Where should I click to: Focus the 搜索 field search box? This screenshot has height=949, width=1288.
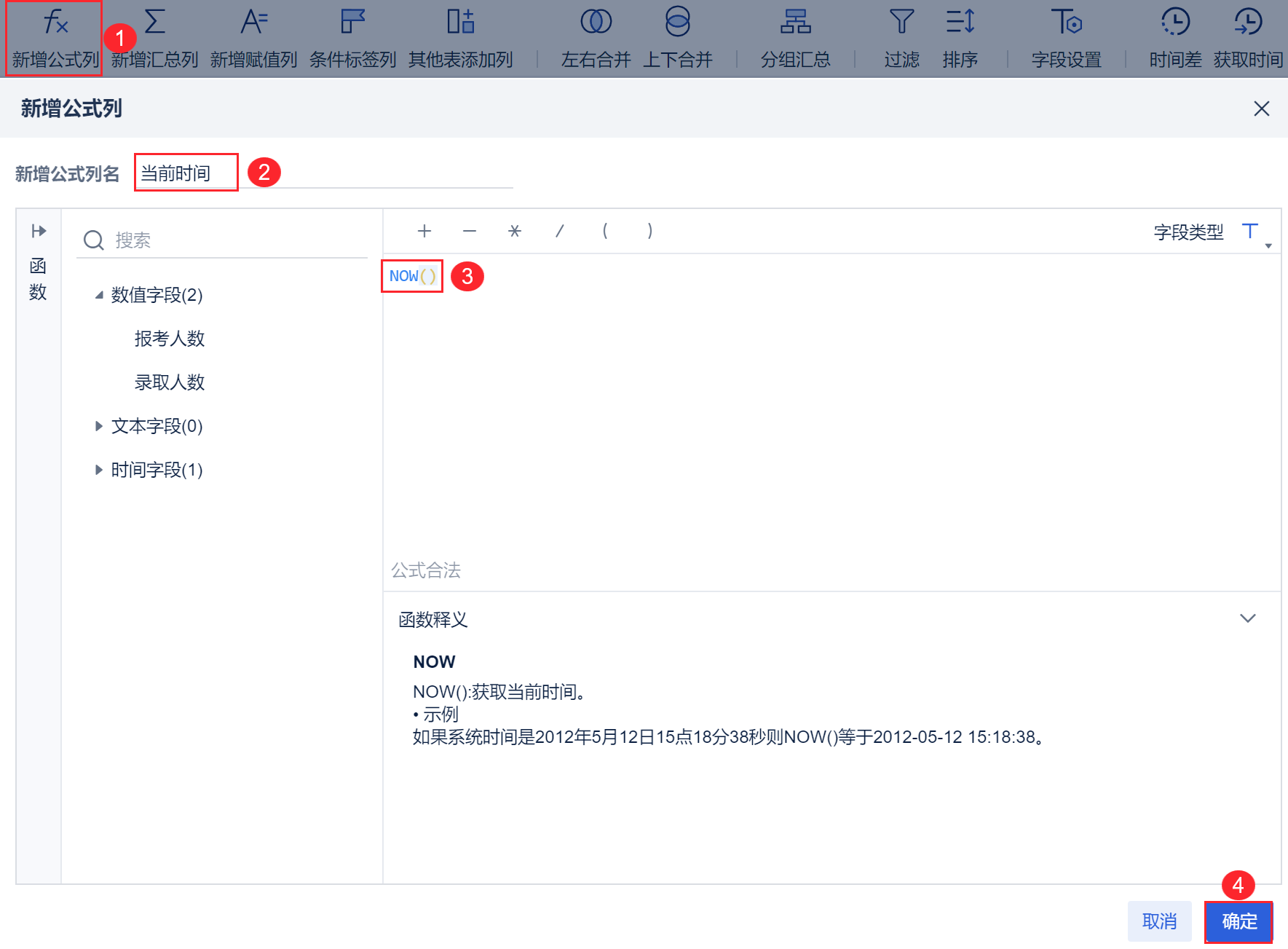click(222, 240)
